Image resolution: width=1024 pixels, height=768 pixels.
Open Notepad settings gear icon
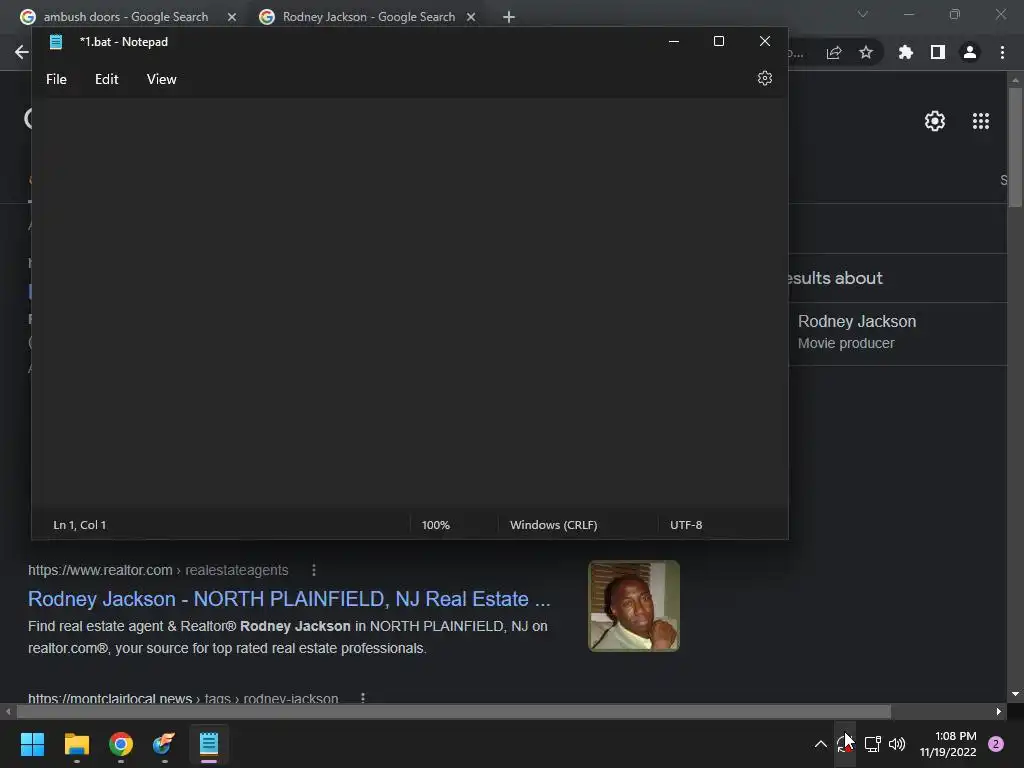(765, 78)
